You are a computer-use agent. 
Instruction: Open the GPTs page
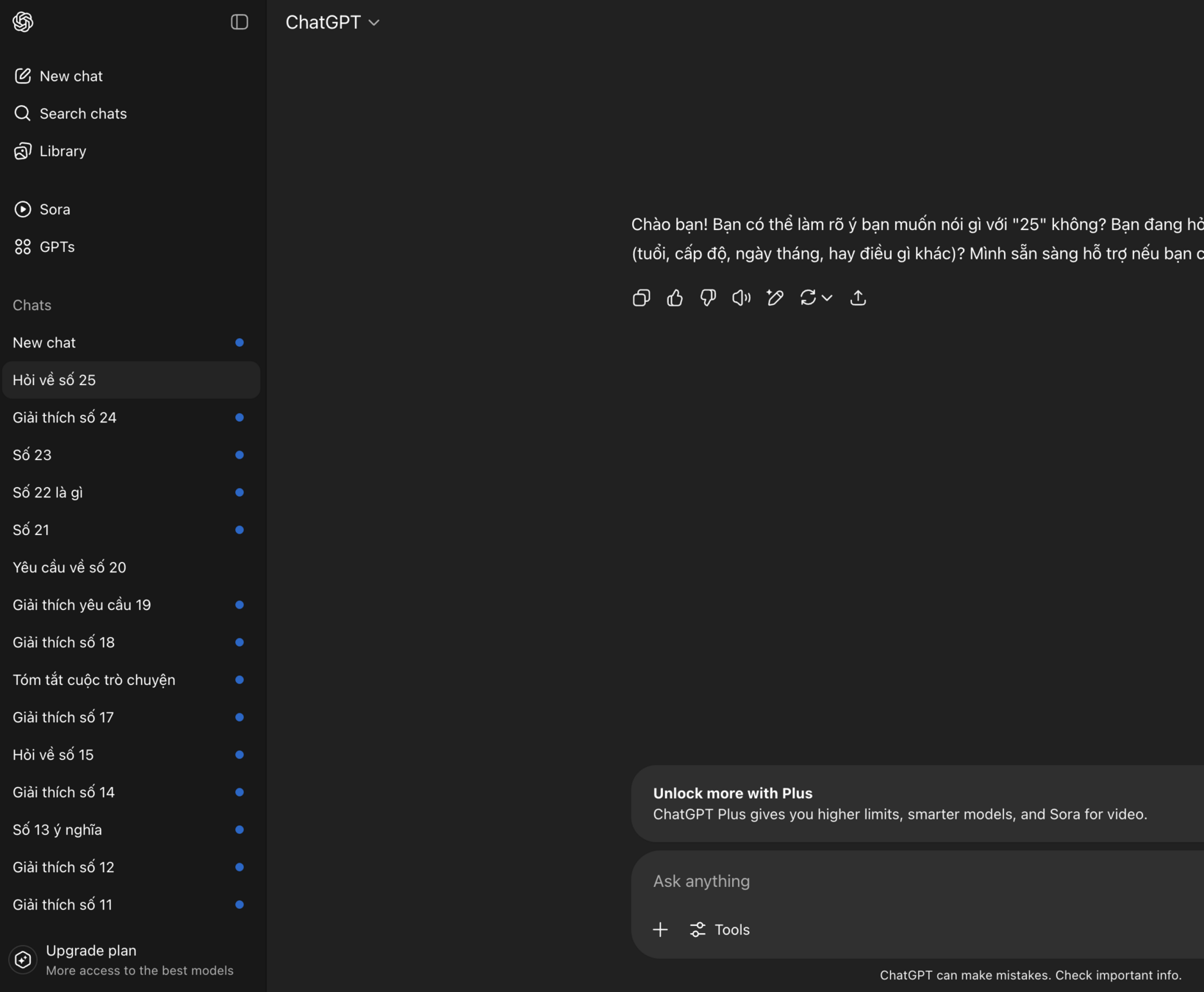coord(132,246)
